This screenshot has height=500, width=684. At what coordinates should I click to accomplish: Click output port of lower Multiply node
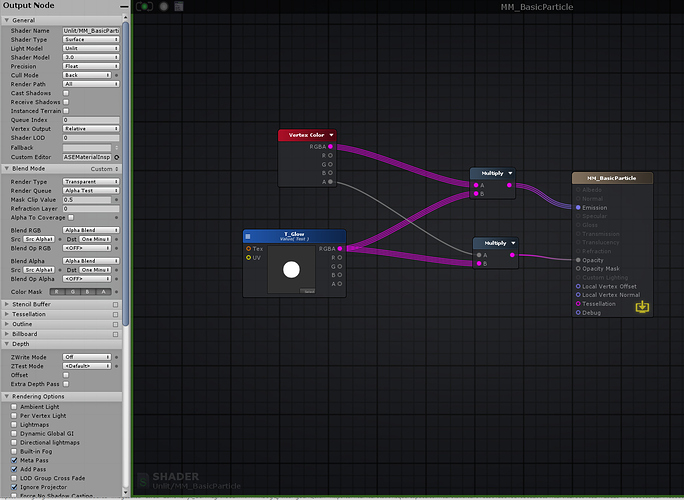[x=512, y=255]
